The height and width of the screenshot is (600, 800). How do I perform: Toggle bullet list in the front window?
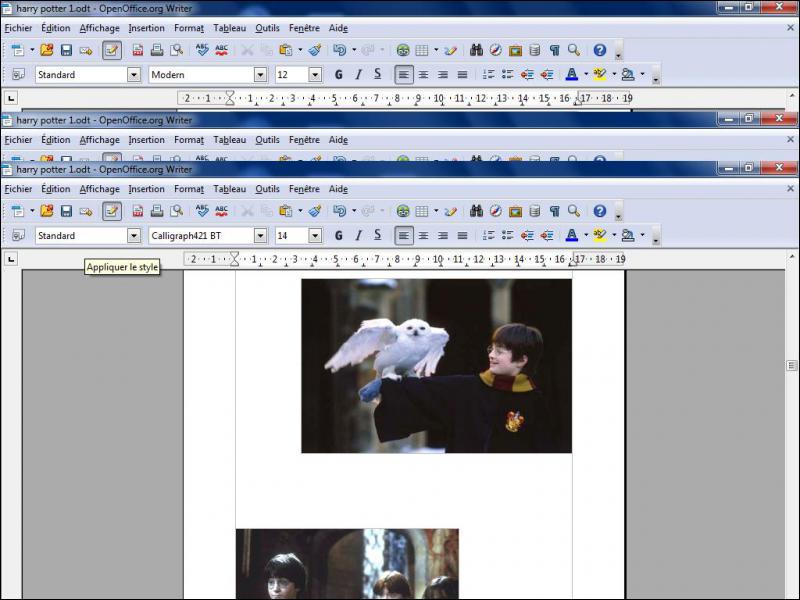click(x=508, y=235)
